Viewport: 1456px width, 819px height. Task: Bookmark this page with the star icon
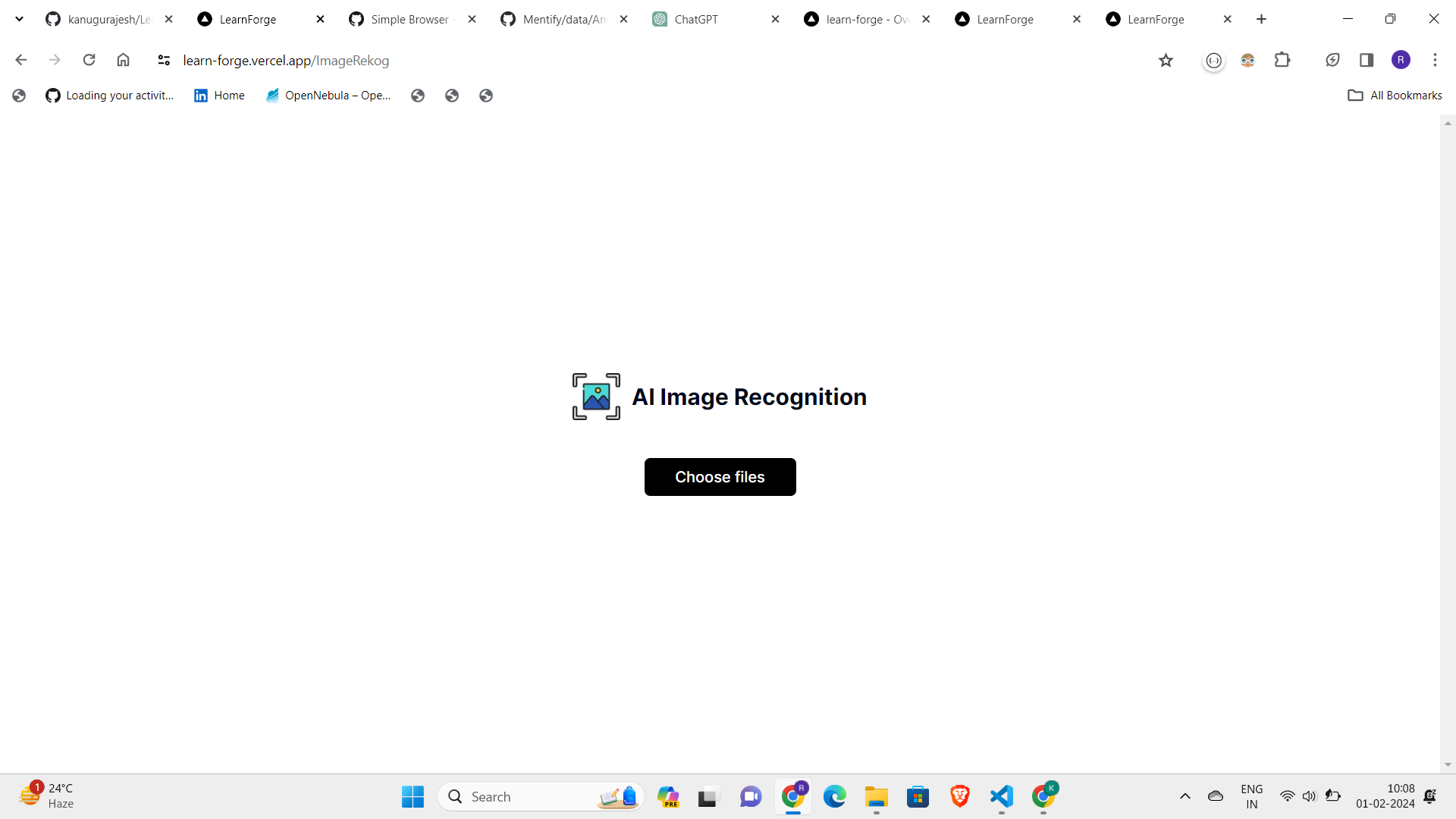(x=1166, y=61)
